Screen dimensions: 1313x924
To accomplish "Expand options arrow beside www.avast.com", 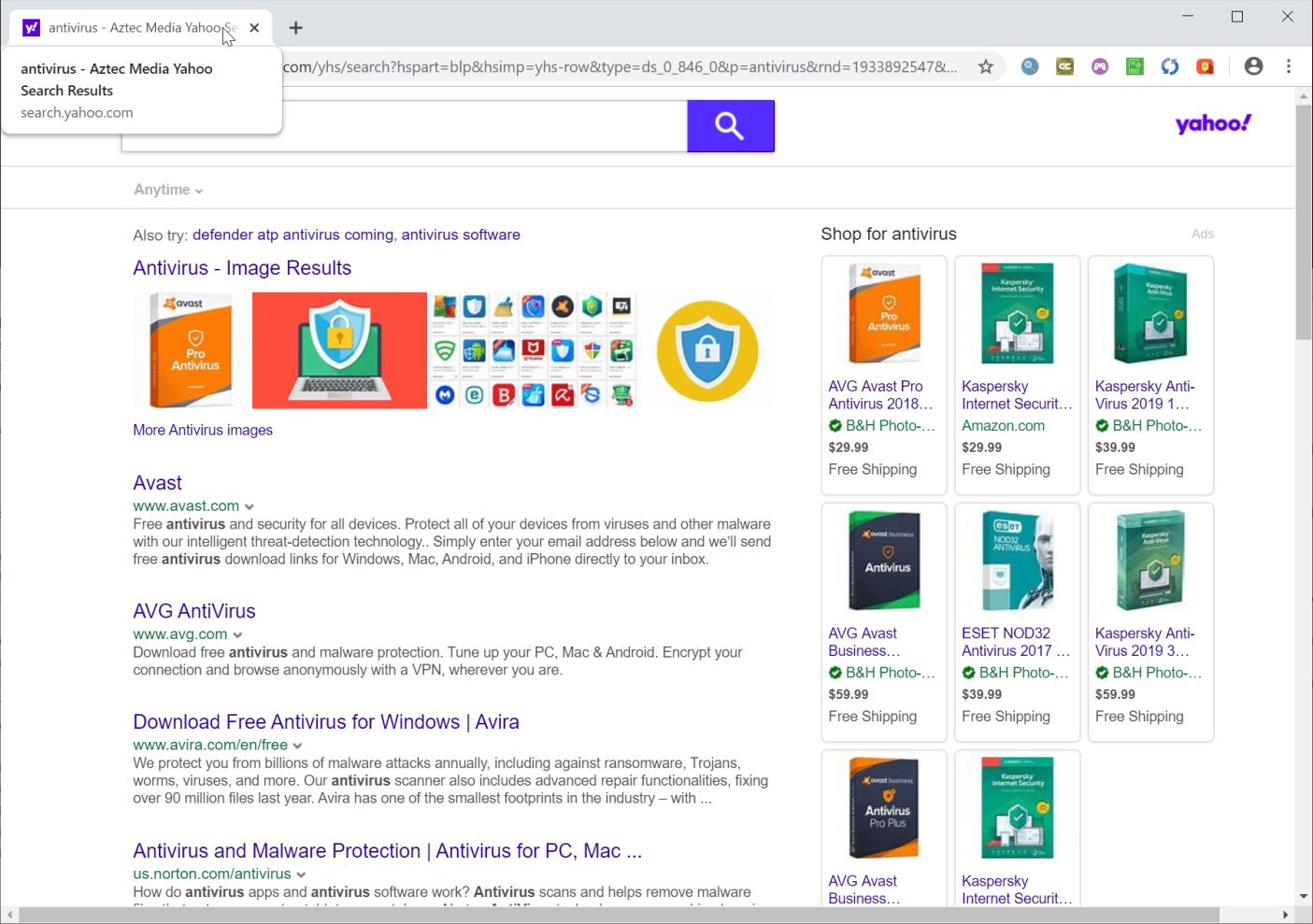I will pyautogui.click(x=250, y=506).
